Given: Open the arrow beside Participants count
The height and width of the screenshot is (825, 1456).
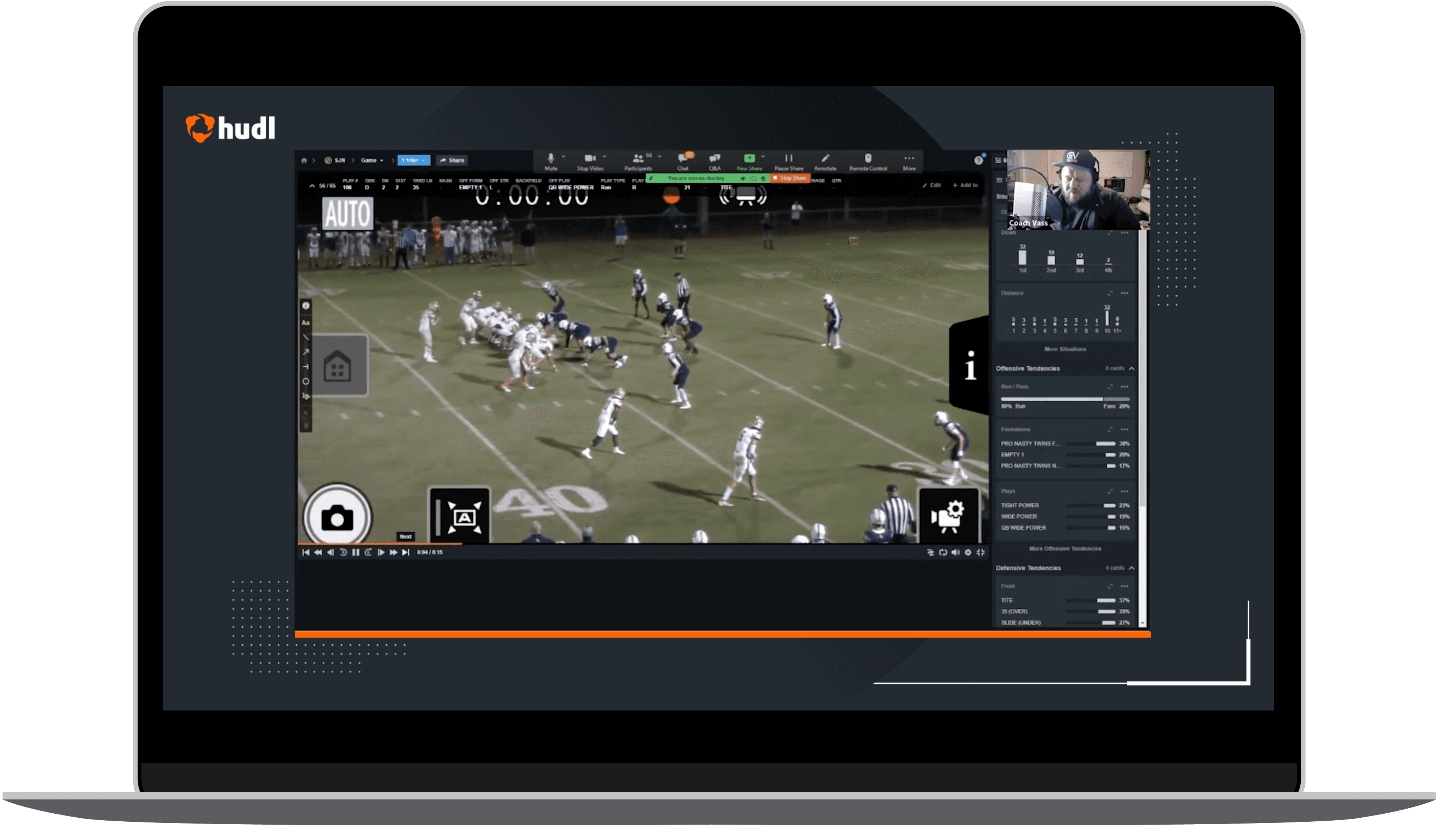Looking at the screenshot, I should pyautogui.click(x=660, y=156).
